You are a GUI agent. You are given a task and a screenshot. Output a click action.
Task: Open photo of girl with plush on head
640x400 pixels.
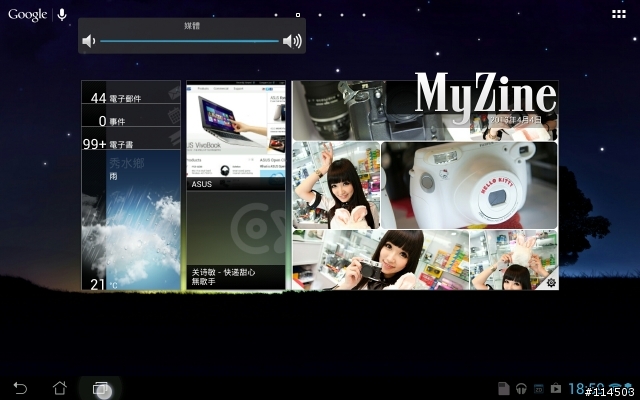pyautogui.click(x=514, y=260)
